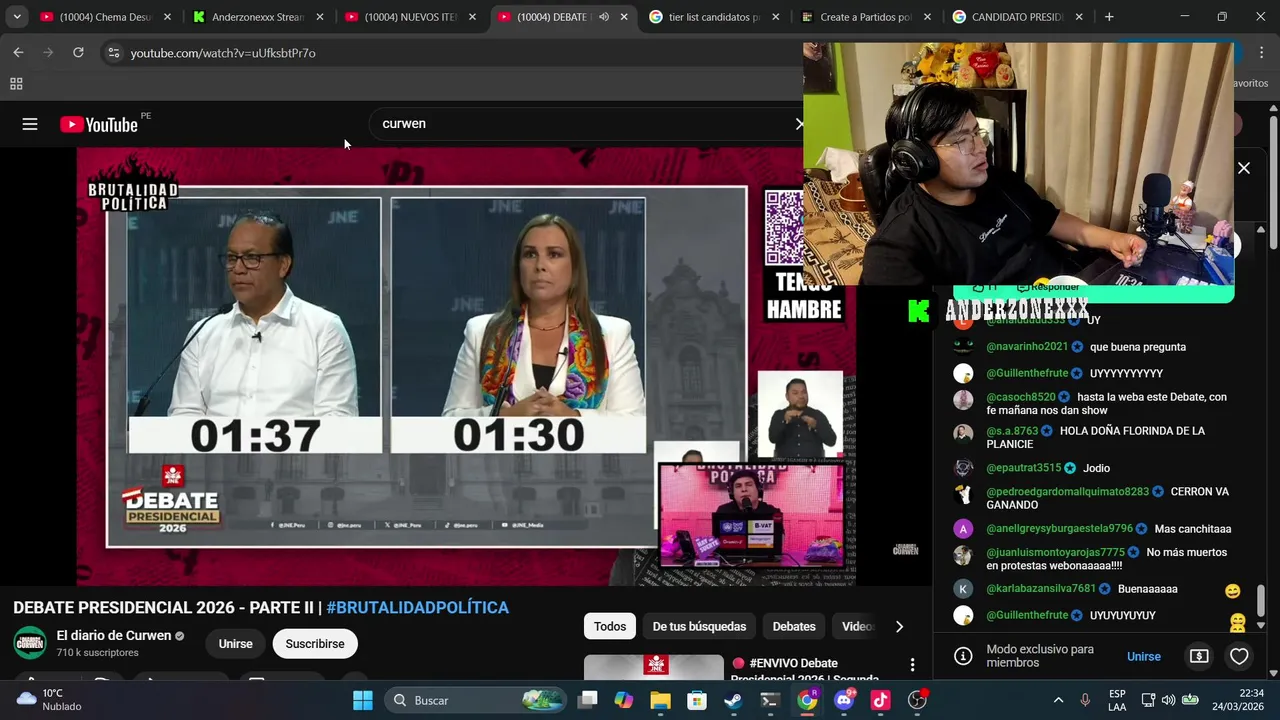The height and width of the screenshot is (720, 1280).
Task: Click Unirse in the members-only chat footer
Action: [x=1144, y=657]
